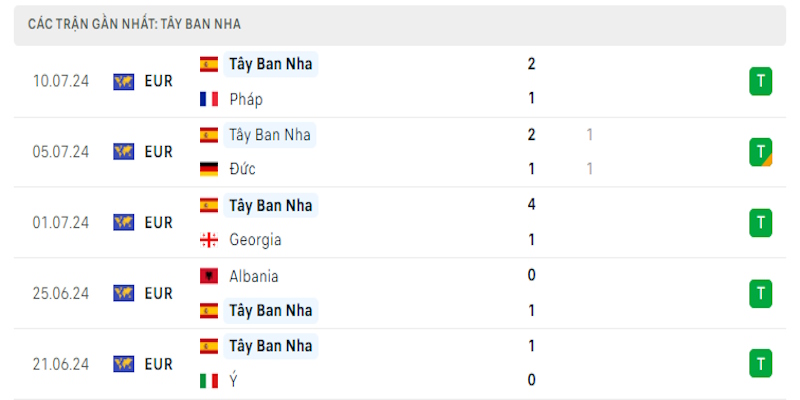
Task: Click the green T badge for 10.07.24 match
Action: pos(760,82)
